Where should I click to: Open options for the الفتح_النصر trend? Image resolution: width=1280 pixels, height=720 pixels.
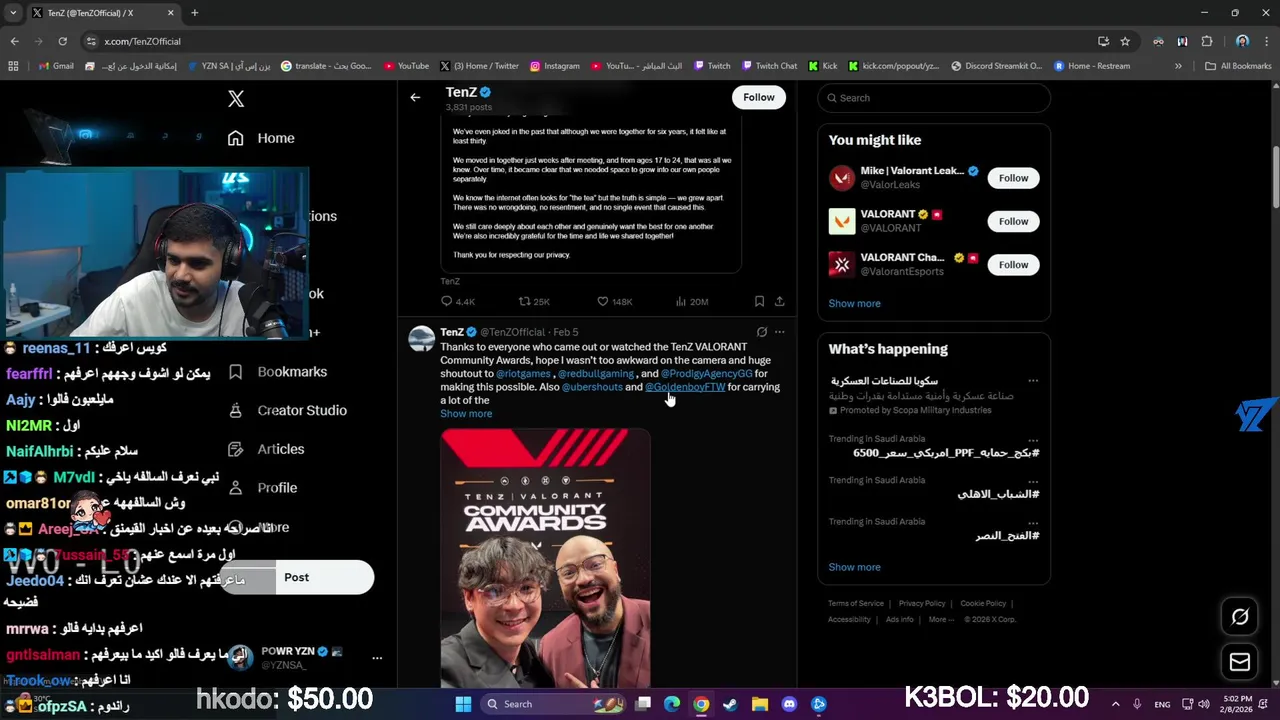click(x=1033, y=522)
